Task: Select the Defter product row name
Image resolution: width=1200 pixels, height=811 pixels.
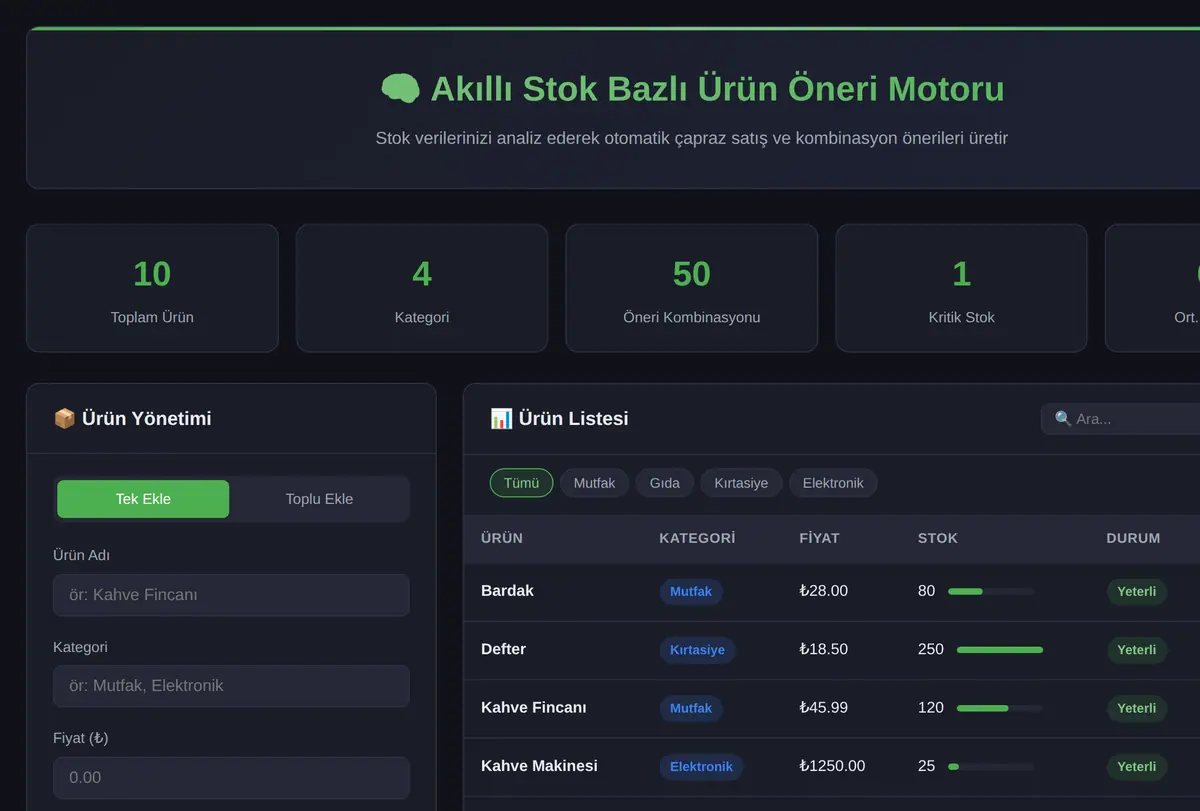Action: point(503,649)
